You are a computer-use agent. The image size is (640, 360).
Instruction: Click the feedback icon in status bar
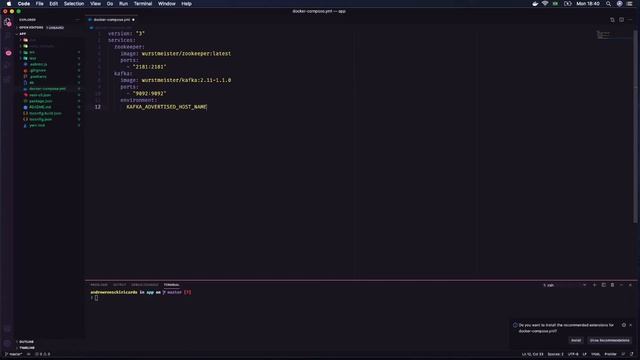tap(623, 354)
